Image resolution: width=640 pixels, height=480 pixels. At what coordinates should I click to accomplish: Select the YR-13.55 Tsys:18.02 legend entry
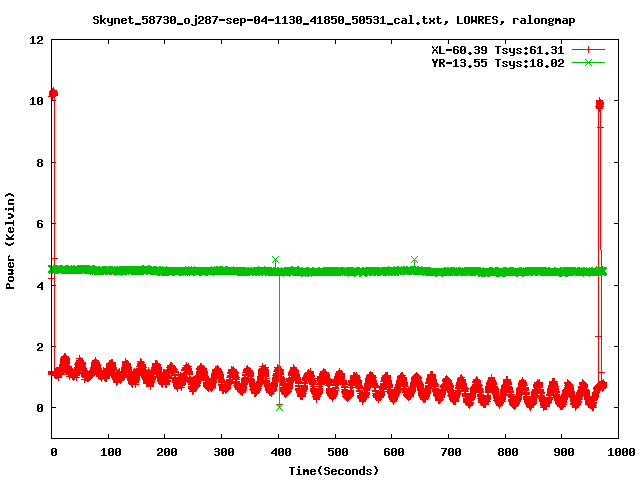click(x=498, y=63)
